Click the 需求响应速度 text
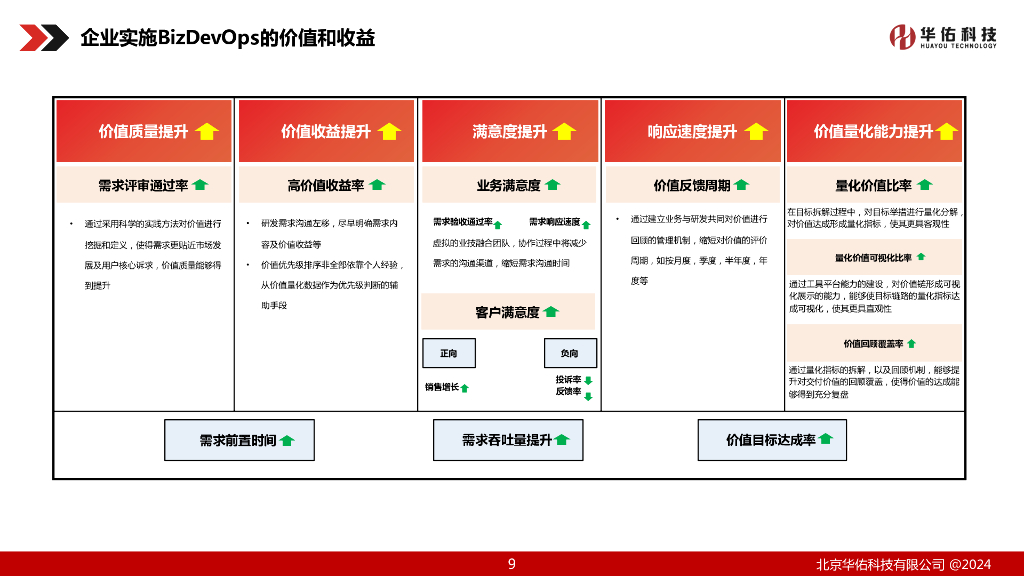Image resolution: width=1024 pixels, height=576 pixels. tap(554, 222)
